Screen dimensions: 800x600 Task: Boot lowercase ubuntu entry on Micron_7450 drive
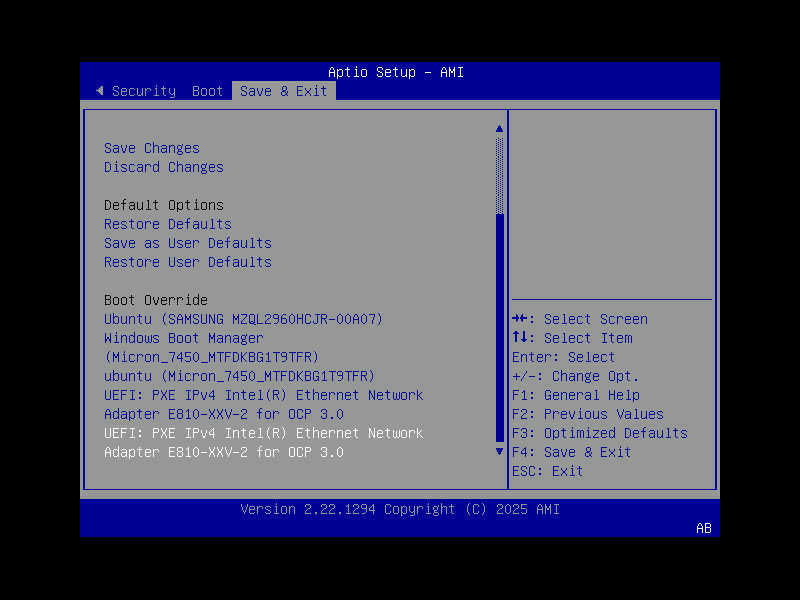[x=239, y=376]
